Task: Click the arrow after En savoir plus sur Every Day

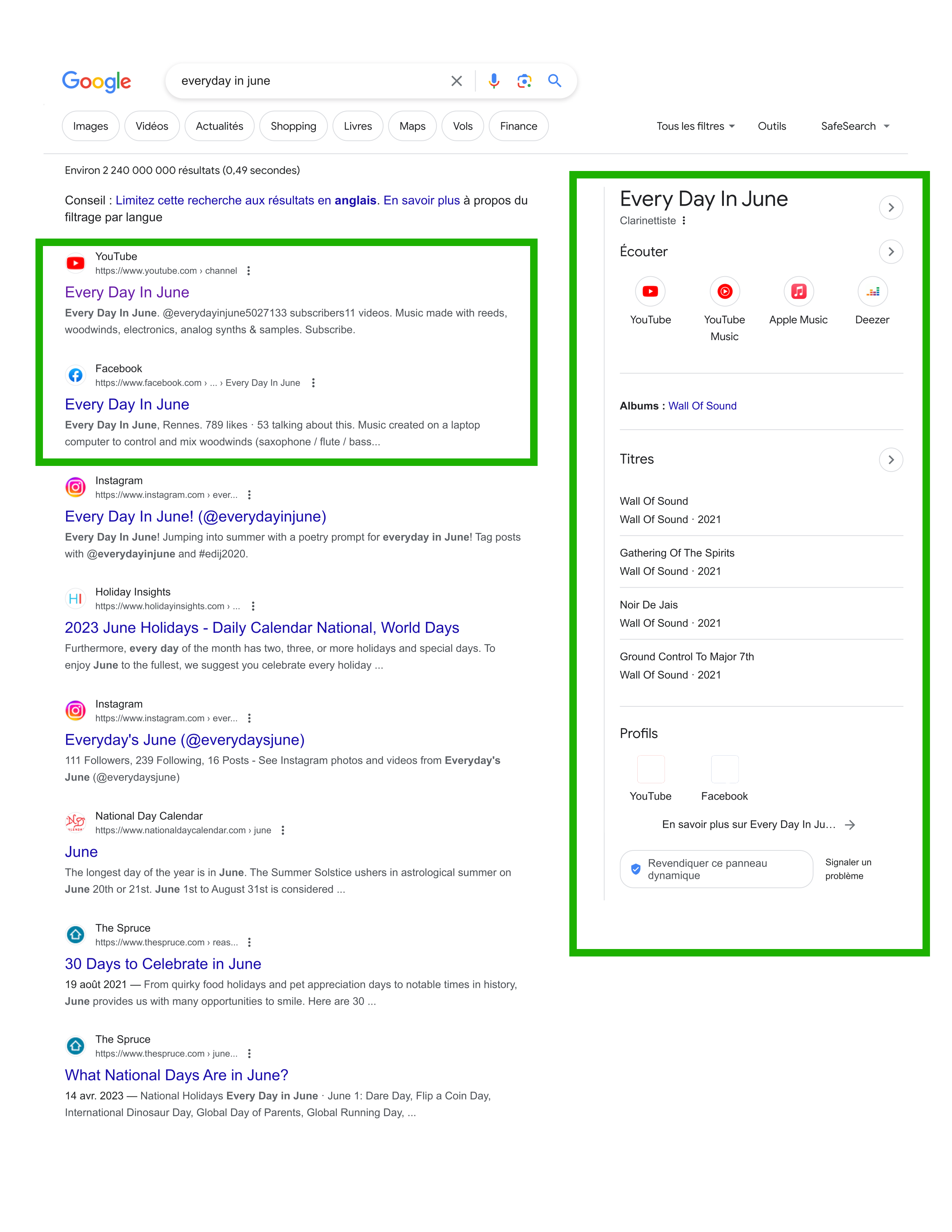Action: [x=850, y=825]
